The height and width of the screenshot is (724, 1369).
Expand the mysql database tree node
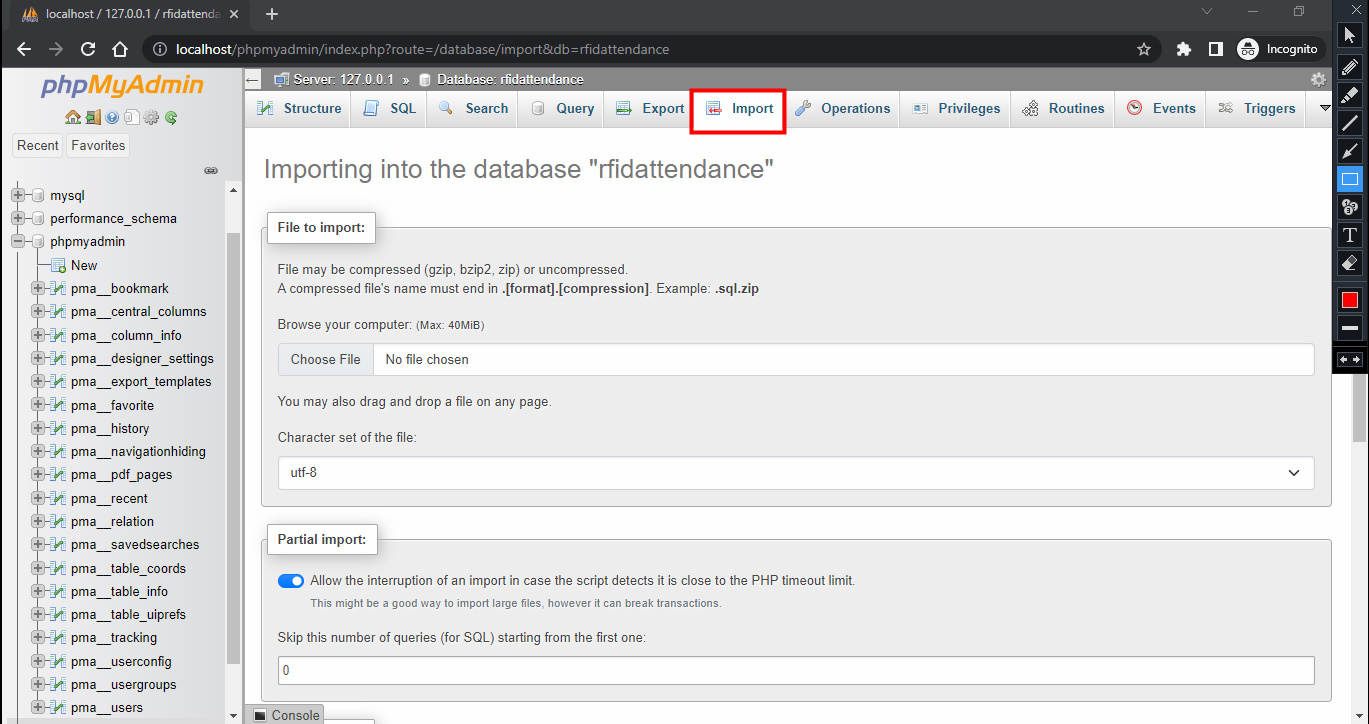18,196
